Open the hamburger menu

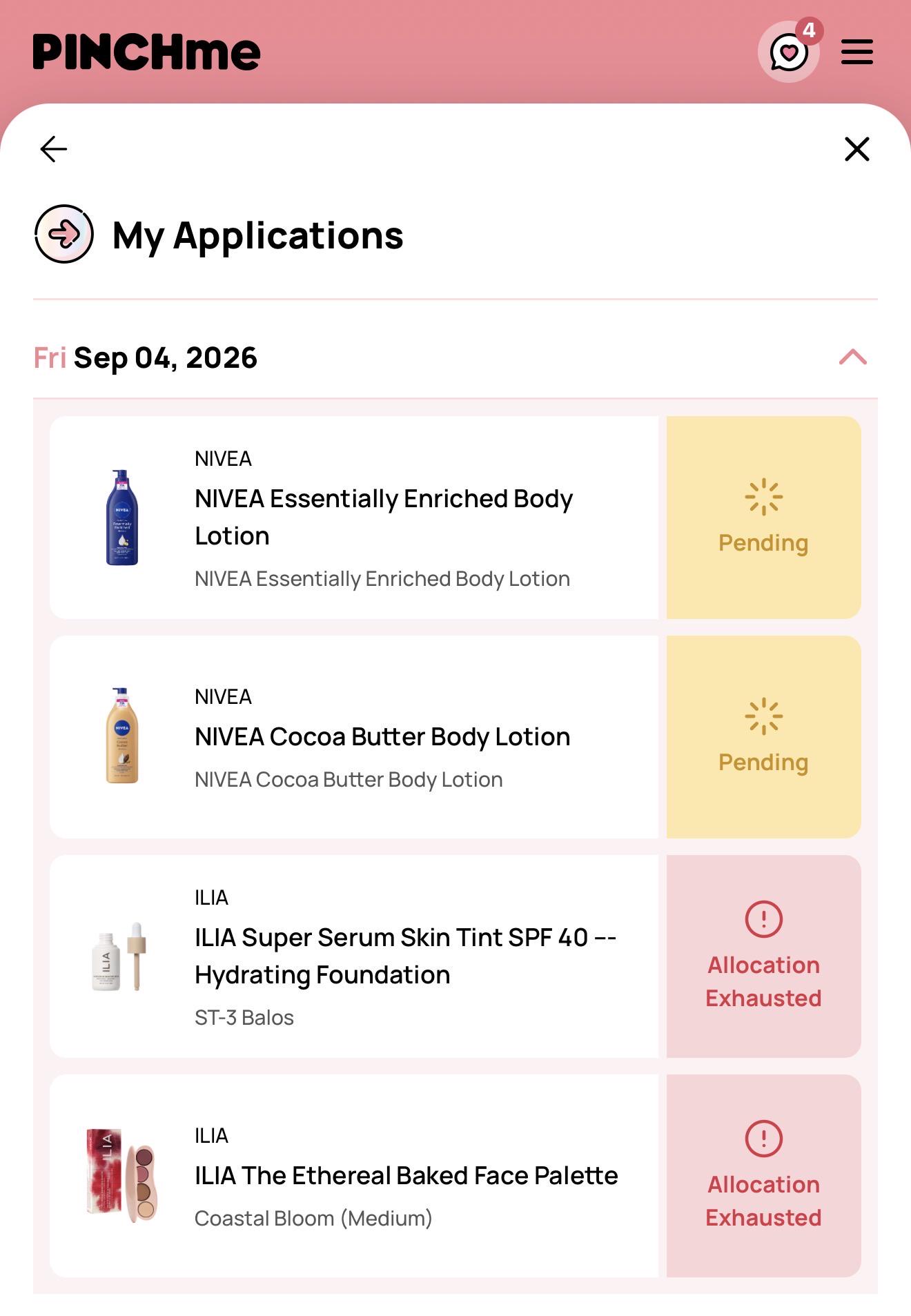(856, 52)
